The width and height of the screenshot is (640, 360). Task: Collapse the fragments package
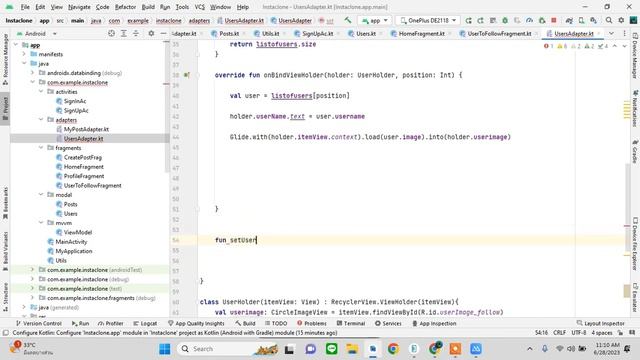pos(41,148)
